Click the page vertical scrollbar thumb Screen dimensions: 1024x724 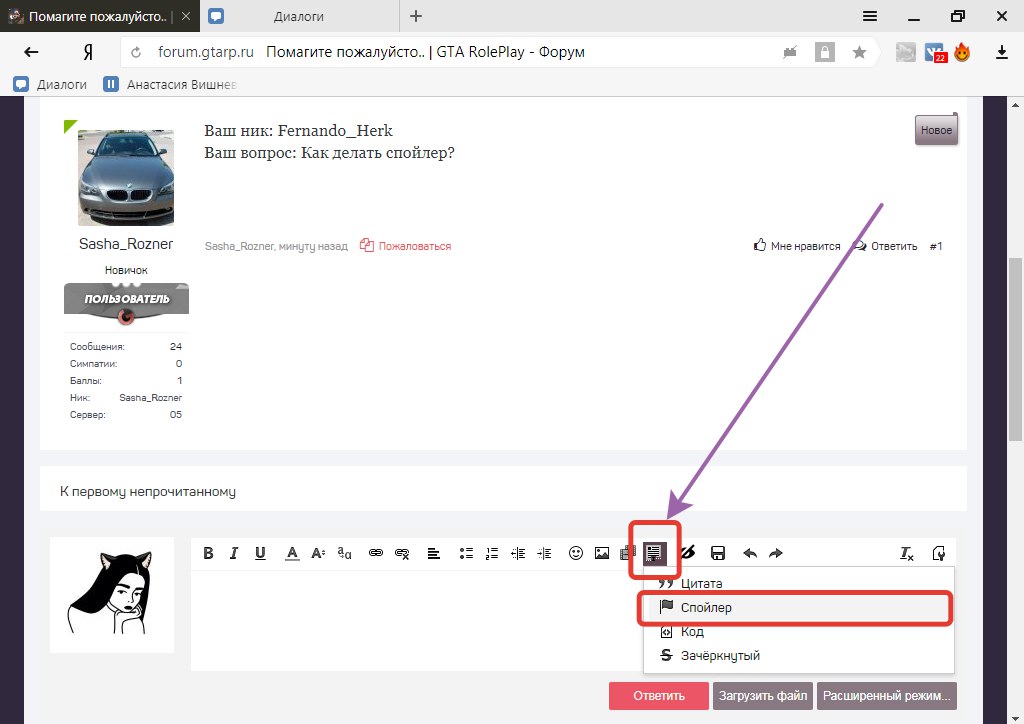(x=1016, y=349)
